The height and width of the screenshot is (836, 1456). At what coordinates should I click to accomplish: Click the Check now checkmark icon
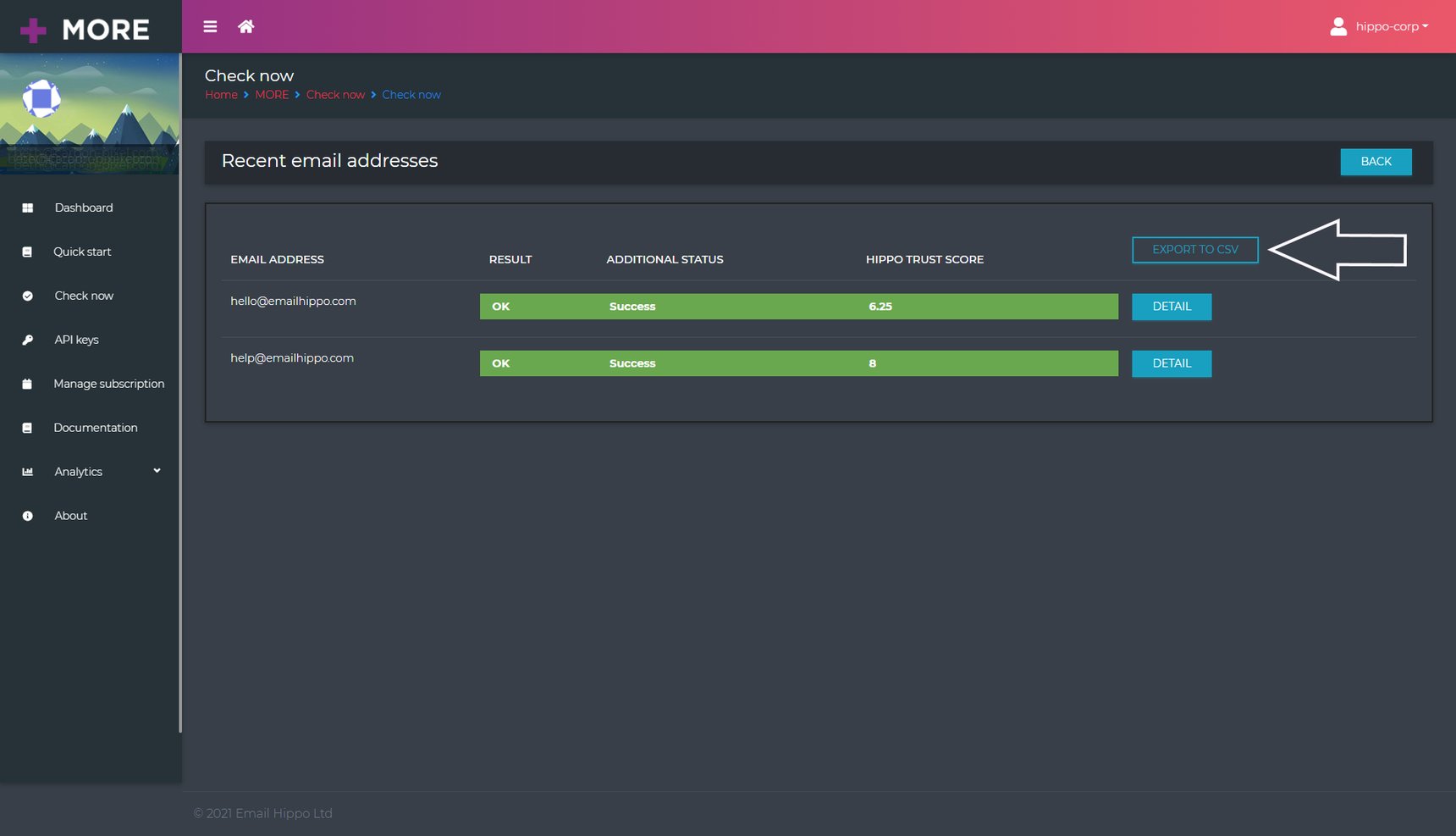point(27,296)
